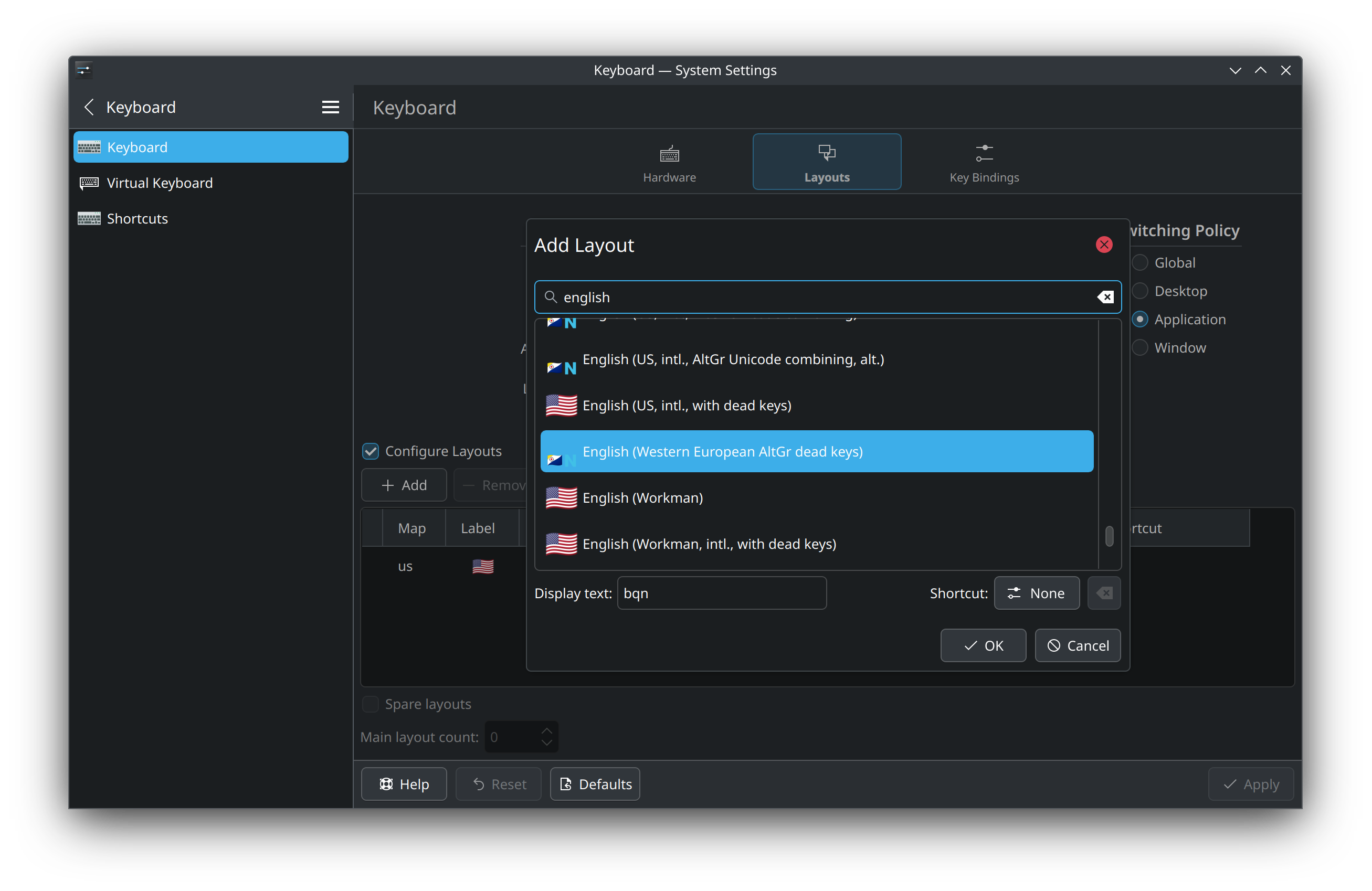Open Help for keyboard settings
The height and width of the screenshot is (891, 1372).
404,784
